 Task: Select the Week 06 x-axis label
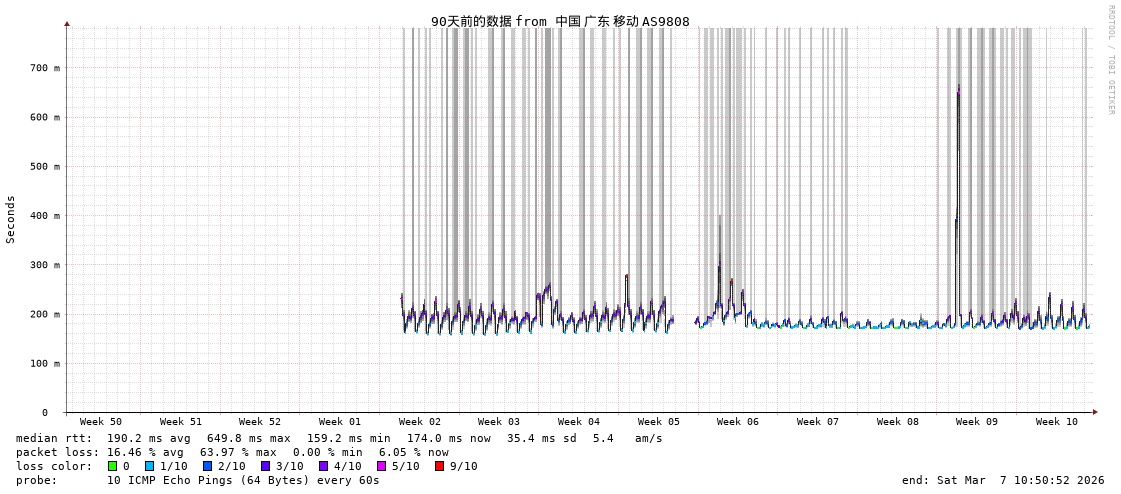(737, 422)
